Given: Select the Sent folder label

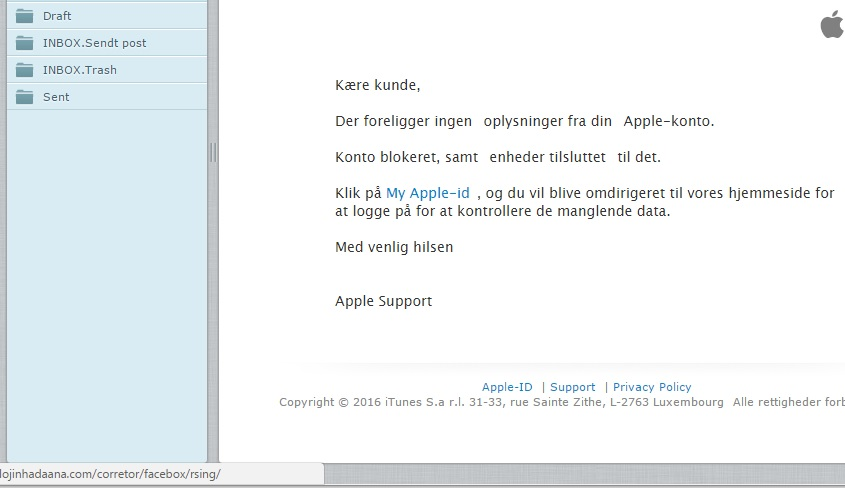Looking at the screenshot, I should pyautogui.click(x=56, y=97).
